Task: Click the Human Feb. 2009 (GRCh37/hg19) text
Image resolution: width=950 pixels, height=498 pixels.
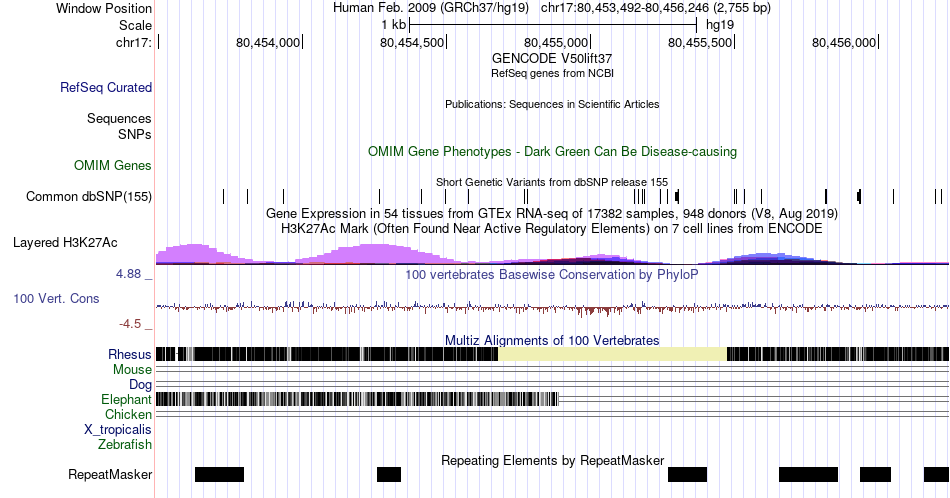Action: point(431,8)
